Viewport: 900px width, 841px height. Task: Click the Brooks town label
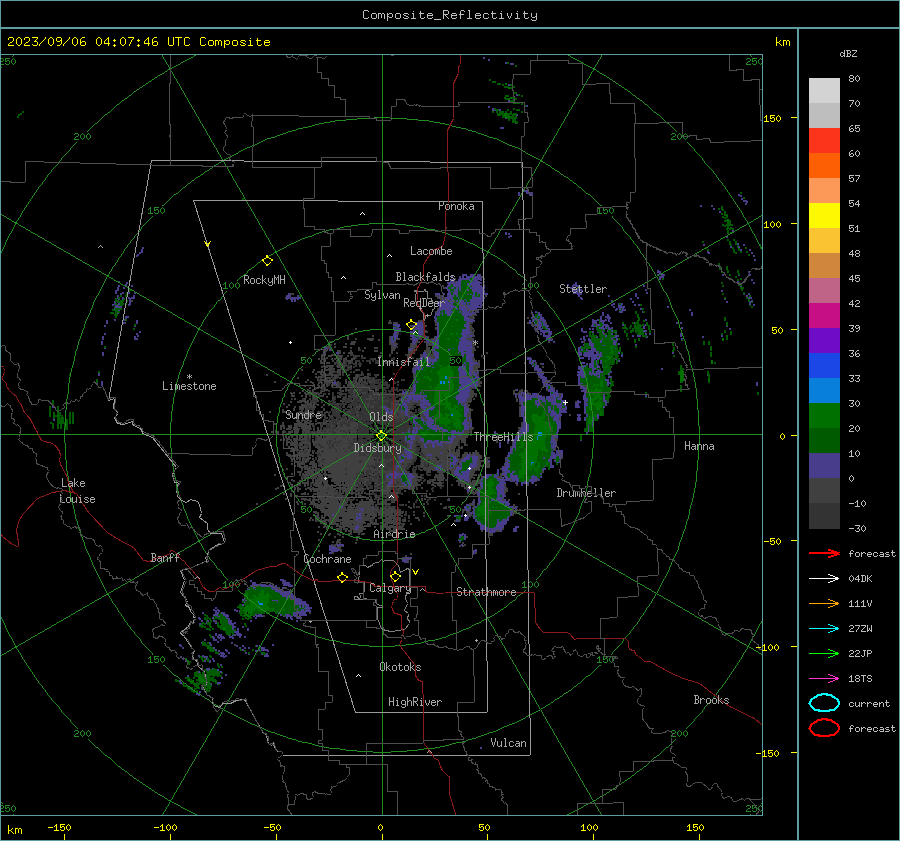[711, 700]
